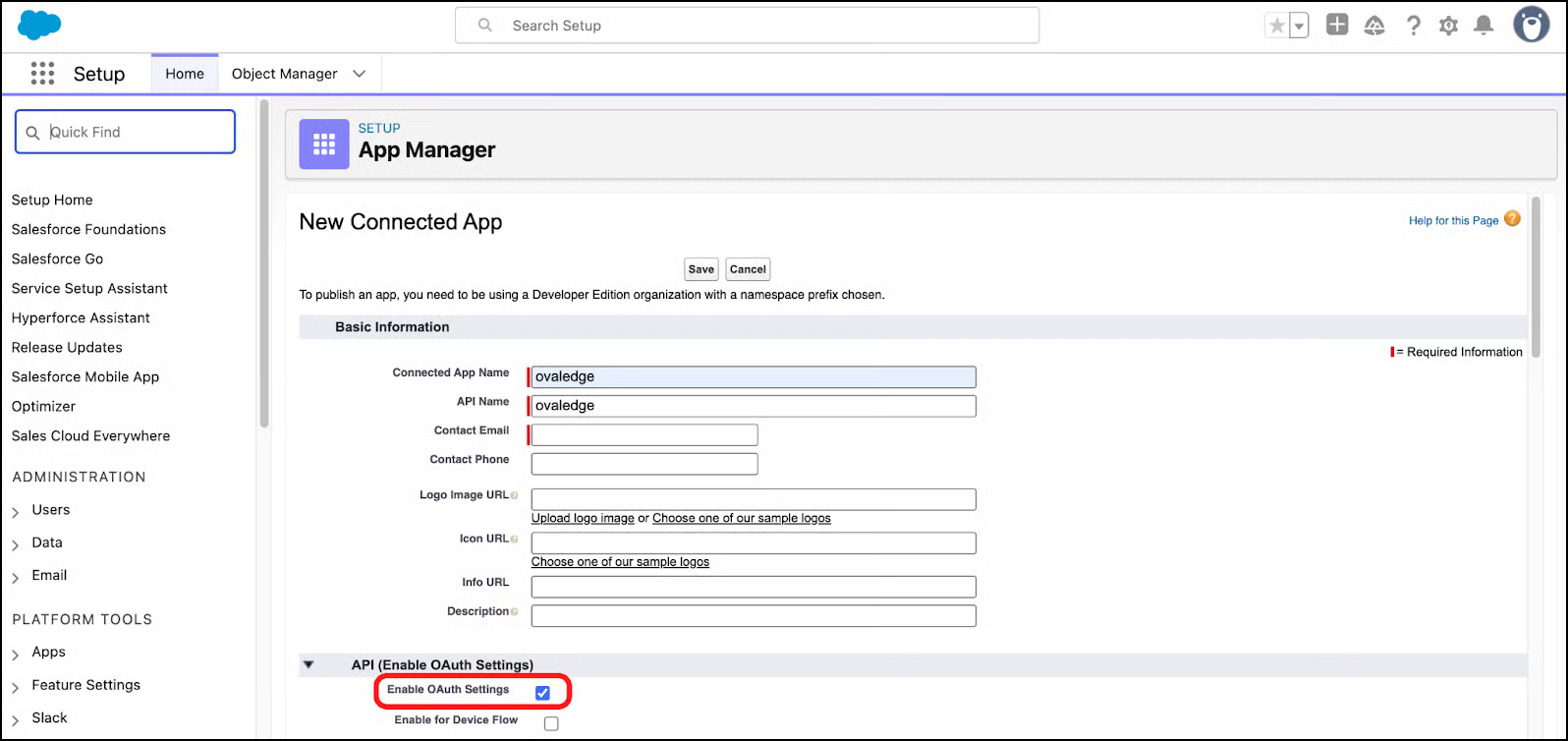Click into the Contact Email field

point(644,434)
